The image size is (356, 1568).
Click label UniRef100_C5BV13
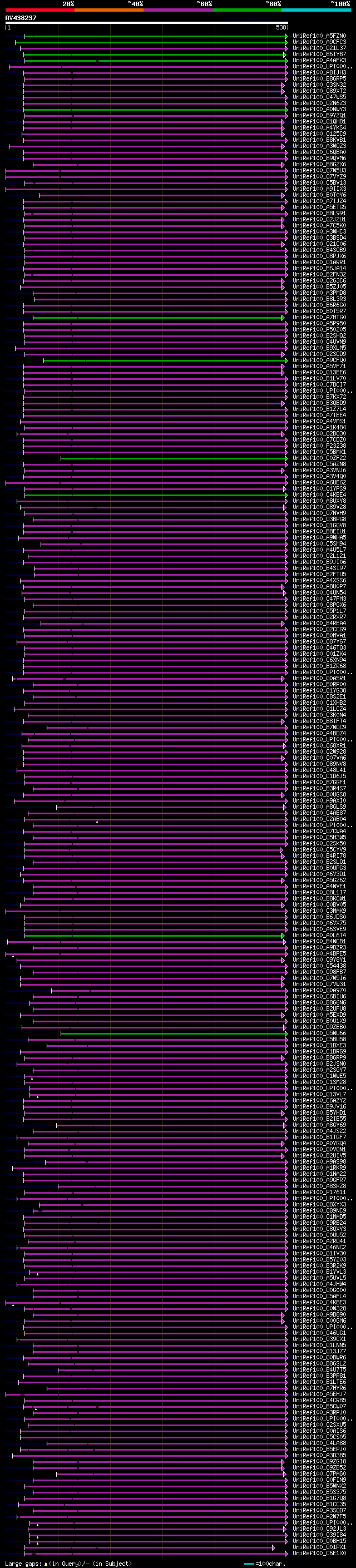pos(319,182)
